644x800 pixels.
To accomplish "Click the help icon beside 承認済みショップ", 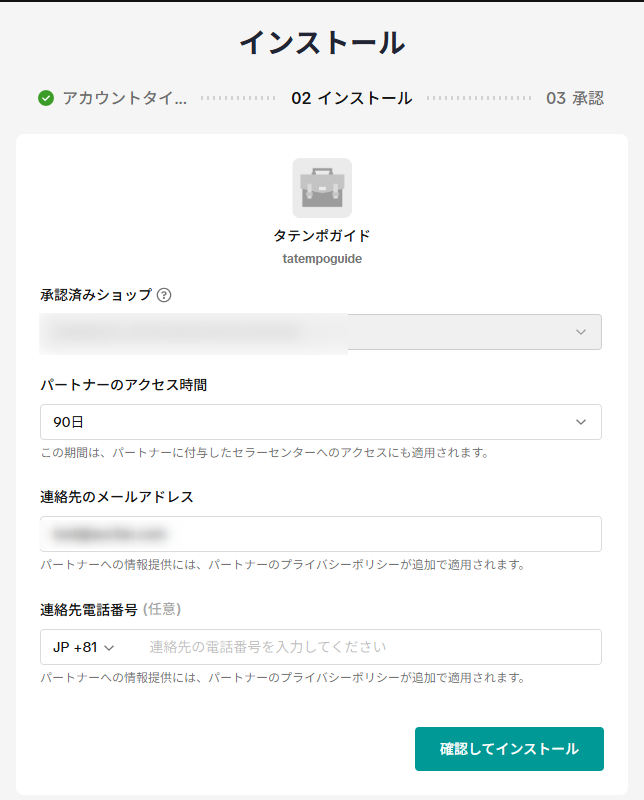I will point(164,295).
